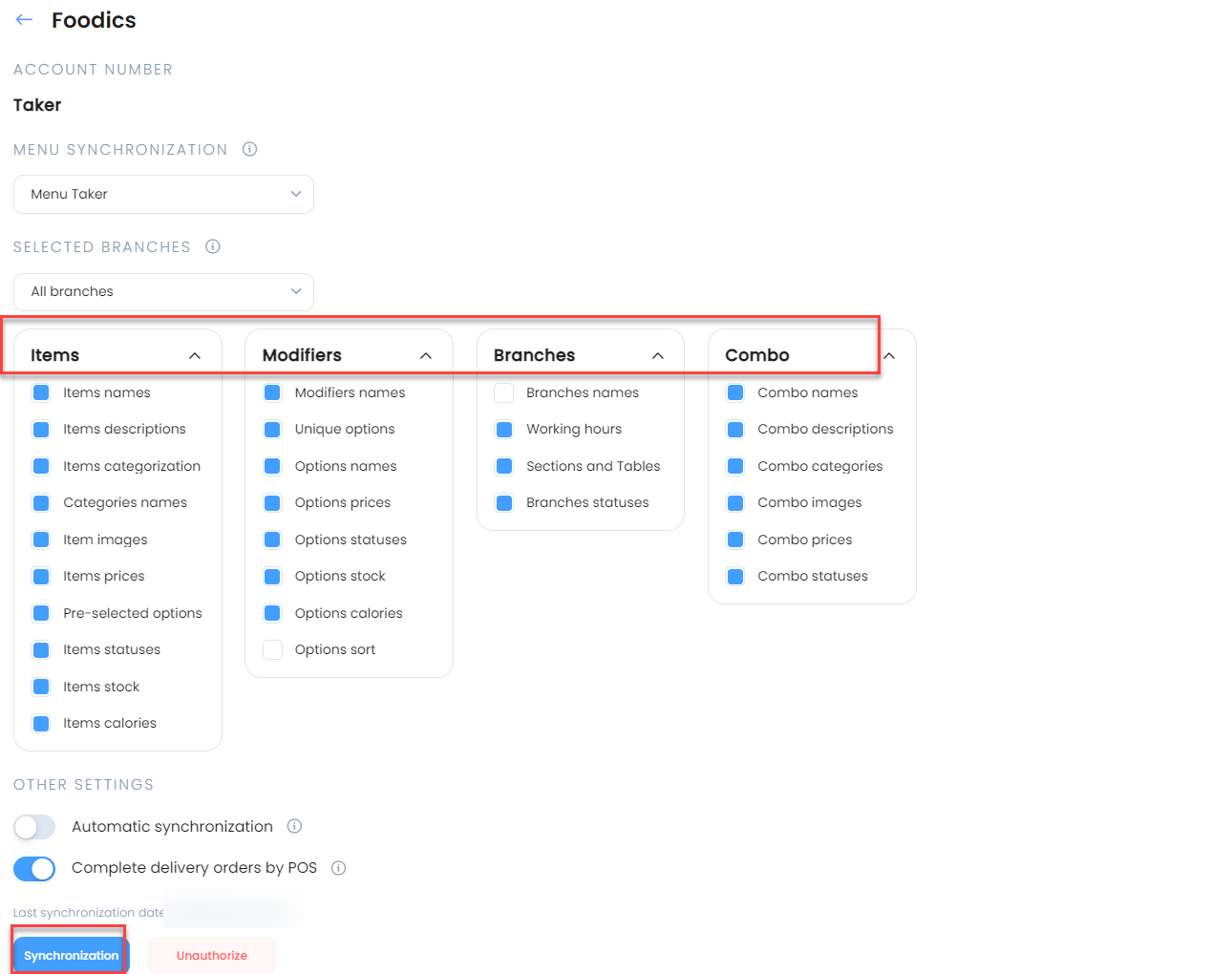Open the All branches dropdown
Screen dimensions: 1232x974
(x=163, y=291)
